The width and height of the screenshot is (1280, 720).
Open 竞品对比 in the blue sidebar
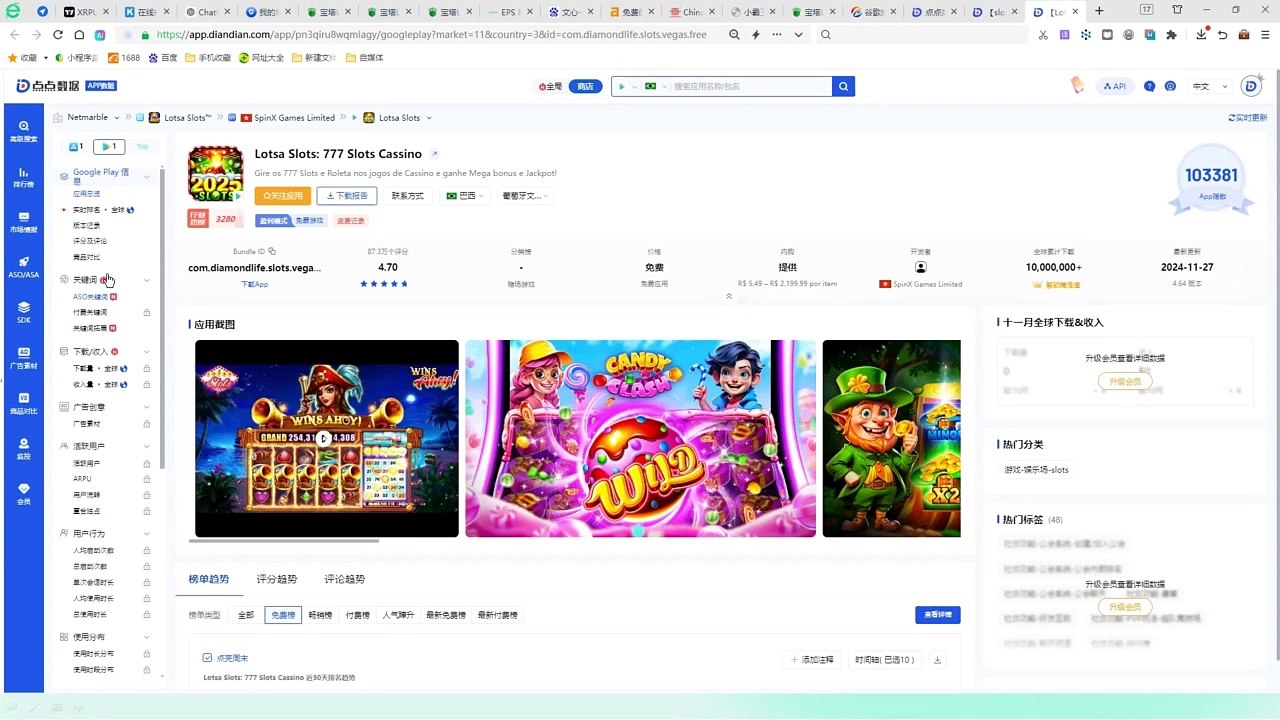(x=23, y=403)
